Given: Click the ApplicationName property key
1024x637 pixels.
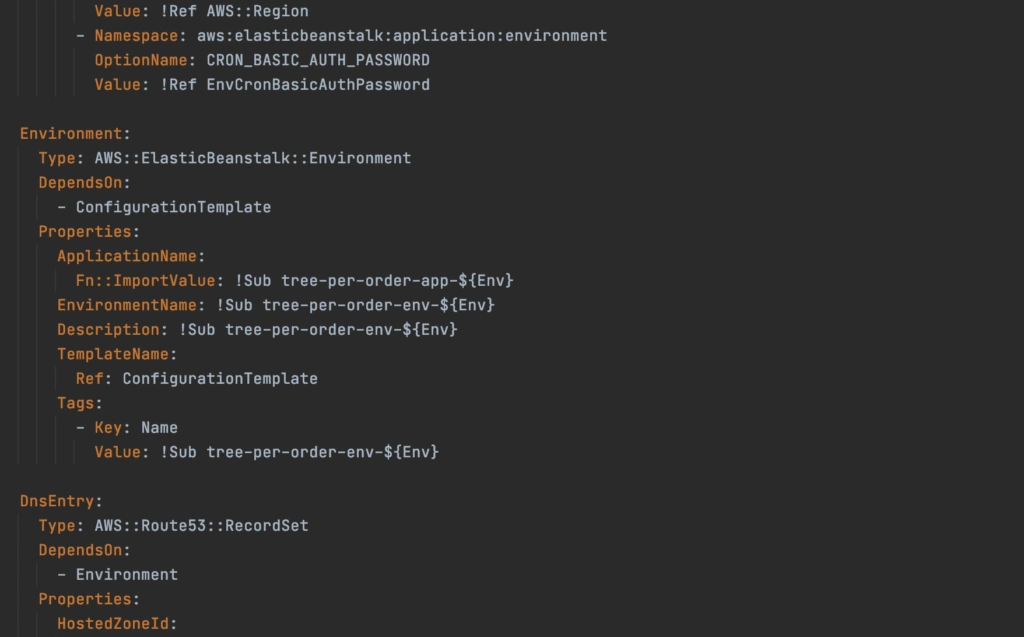Looking at the screenshot, I should [128, 256].
